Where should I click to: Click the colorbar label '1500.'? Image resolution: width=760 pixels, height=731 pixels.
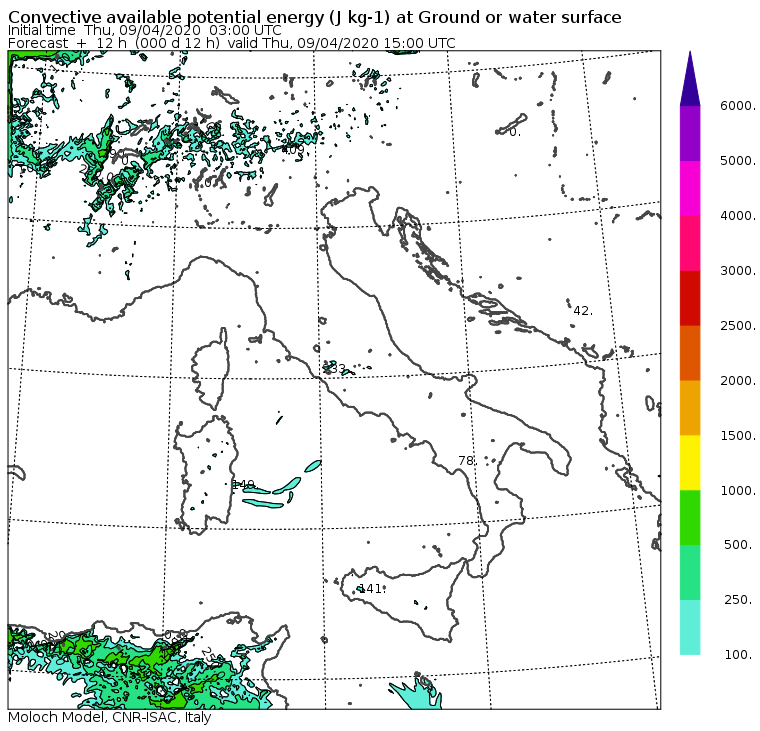[738, 435]
